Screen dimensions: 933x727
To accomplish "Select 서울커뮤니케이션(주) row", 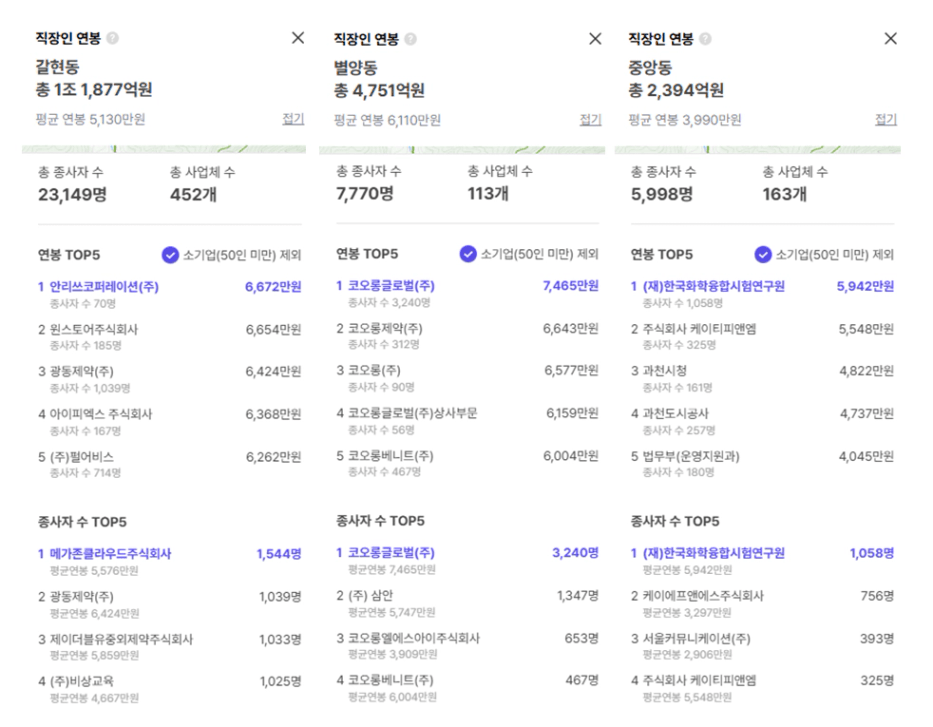I will coord(762,646).
